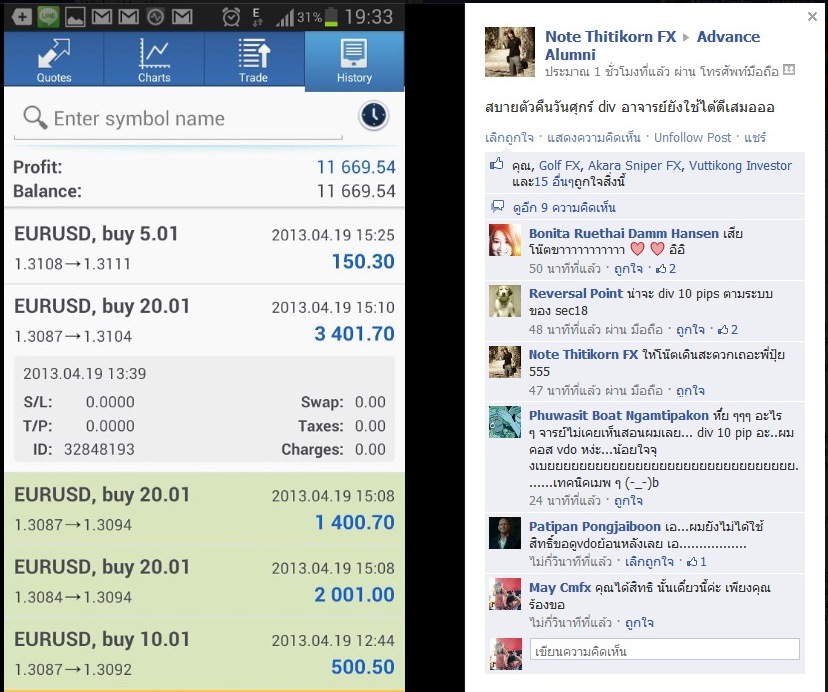This screenshot has height=692, width=828.
Task: Open the Quotes tab
Action: click(54, 59)
